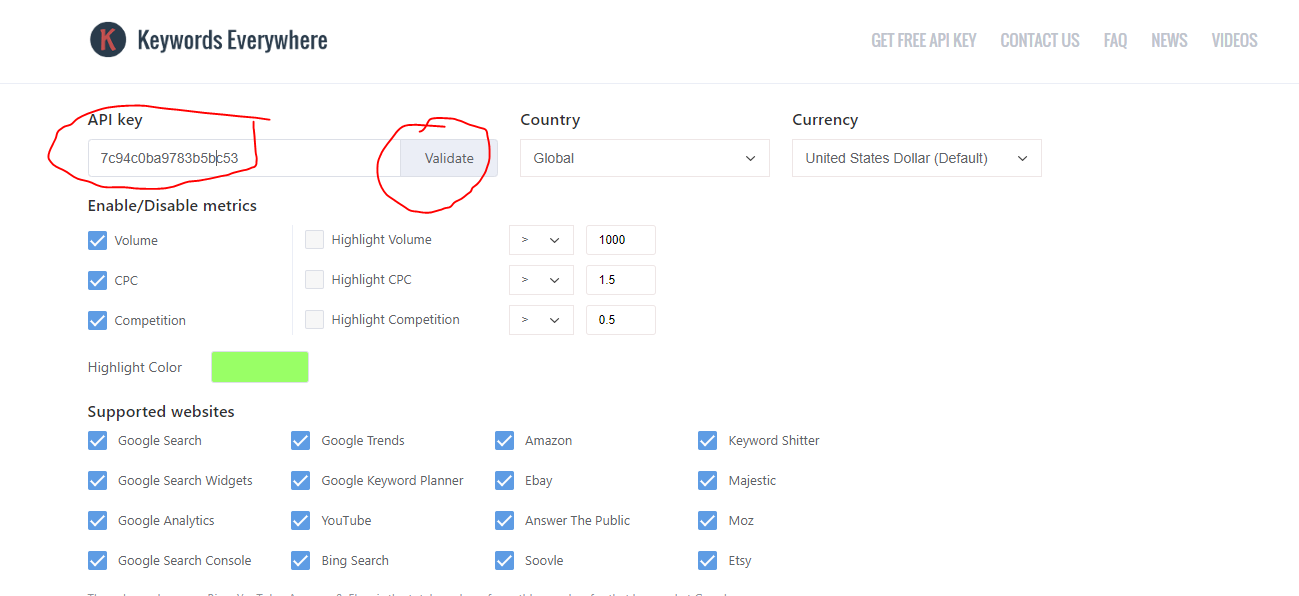Uncheck the Etsy checkbox

click(707, 560)
